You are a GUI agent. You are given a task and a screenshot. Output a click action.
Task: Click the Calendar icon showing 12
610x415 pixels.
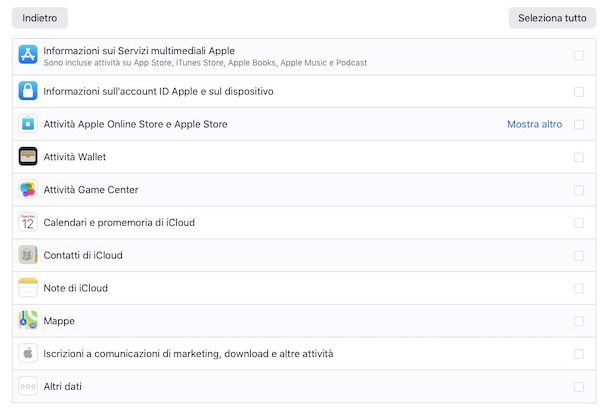click(x=28, y=222)
